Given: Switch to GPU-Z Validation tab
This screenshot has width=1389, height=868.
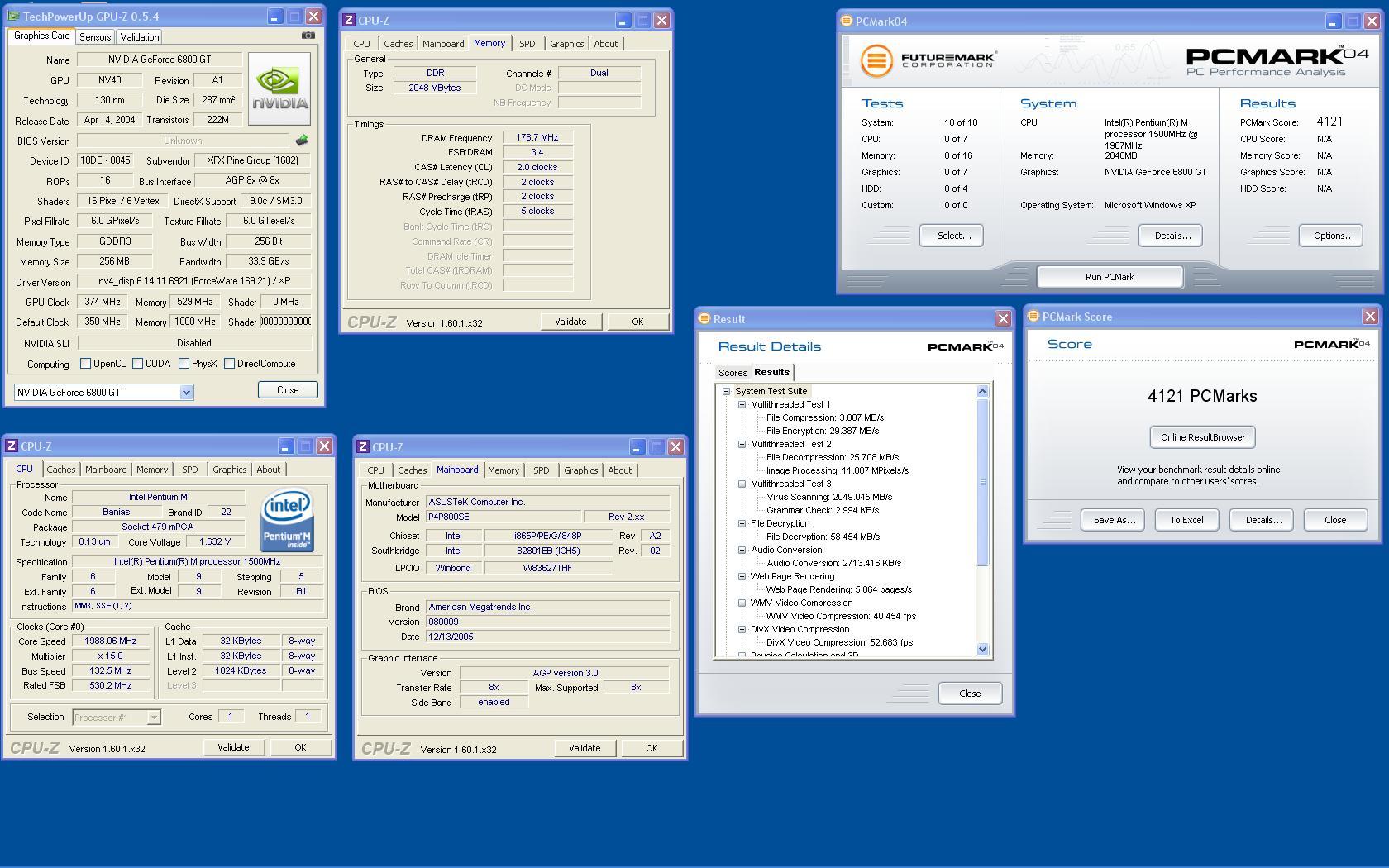Looking at the screenshot, I should [139, 37].
